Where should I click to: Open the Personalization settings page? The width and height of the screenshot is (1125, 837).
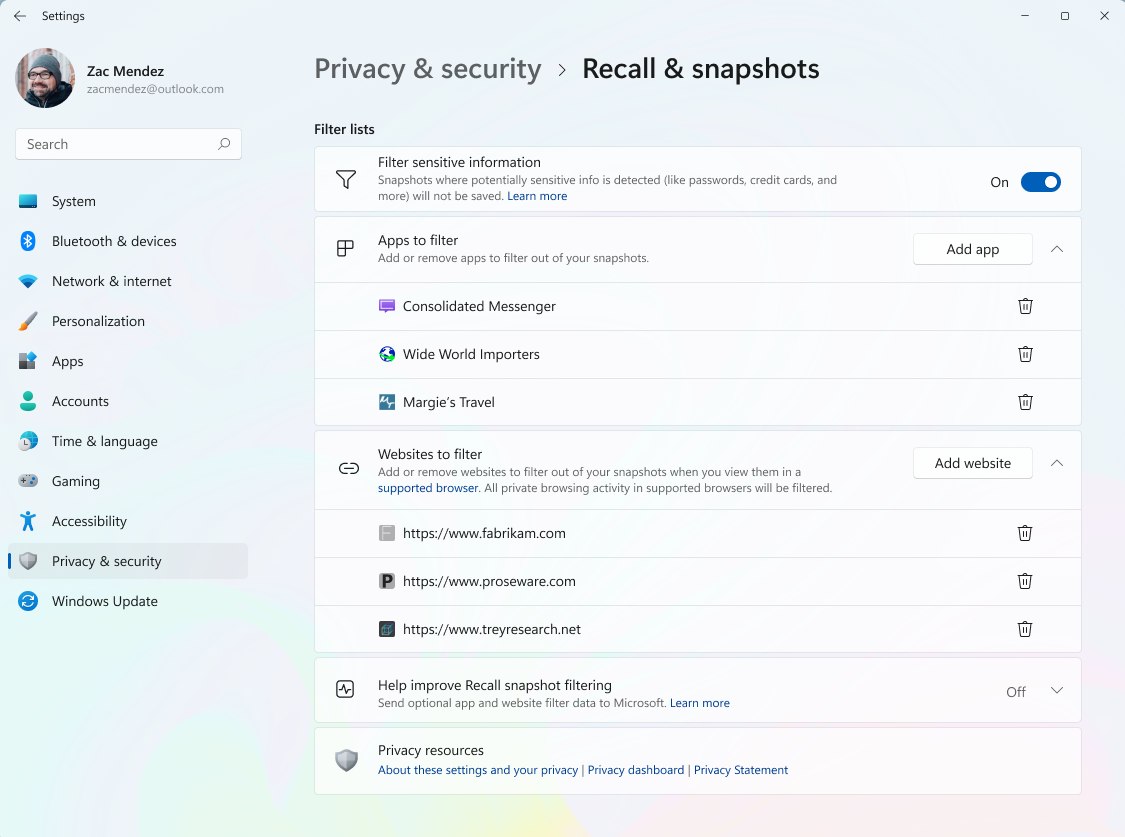pyautogui.click(x=98, y=321)
